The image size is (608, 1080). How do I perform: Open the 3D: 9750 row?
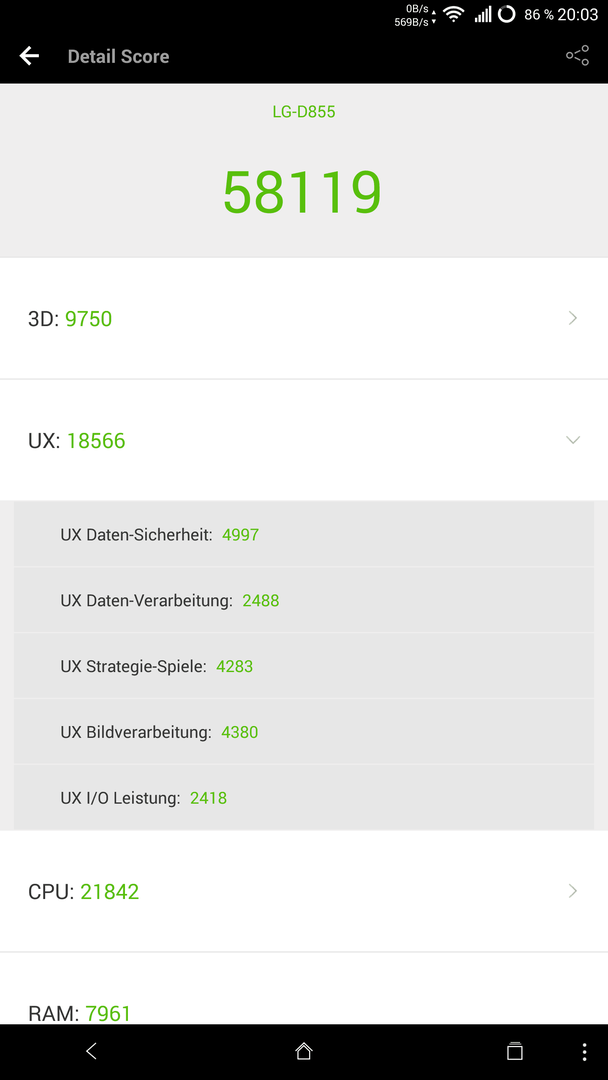pos(304,318)
